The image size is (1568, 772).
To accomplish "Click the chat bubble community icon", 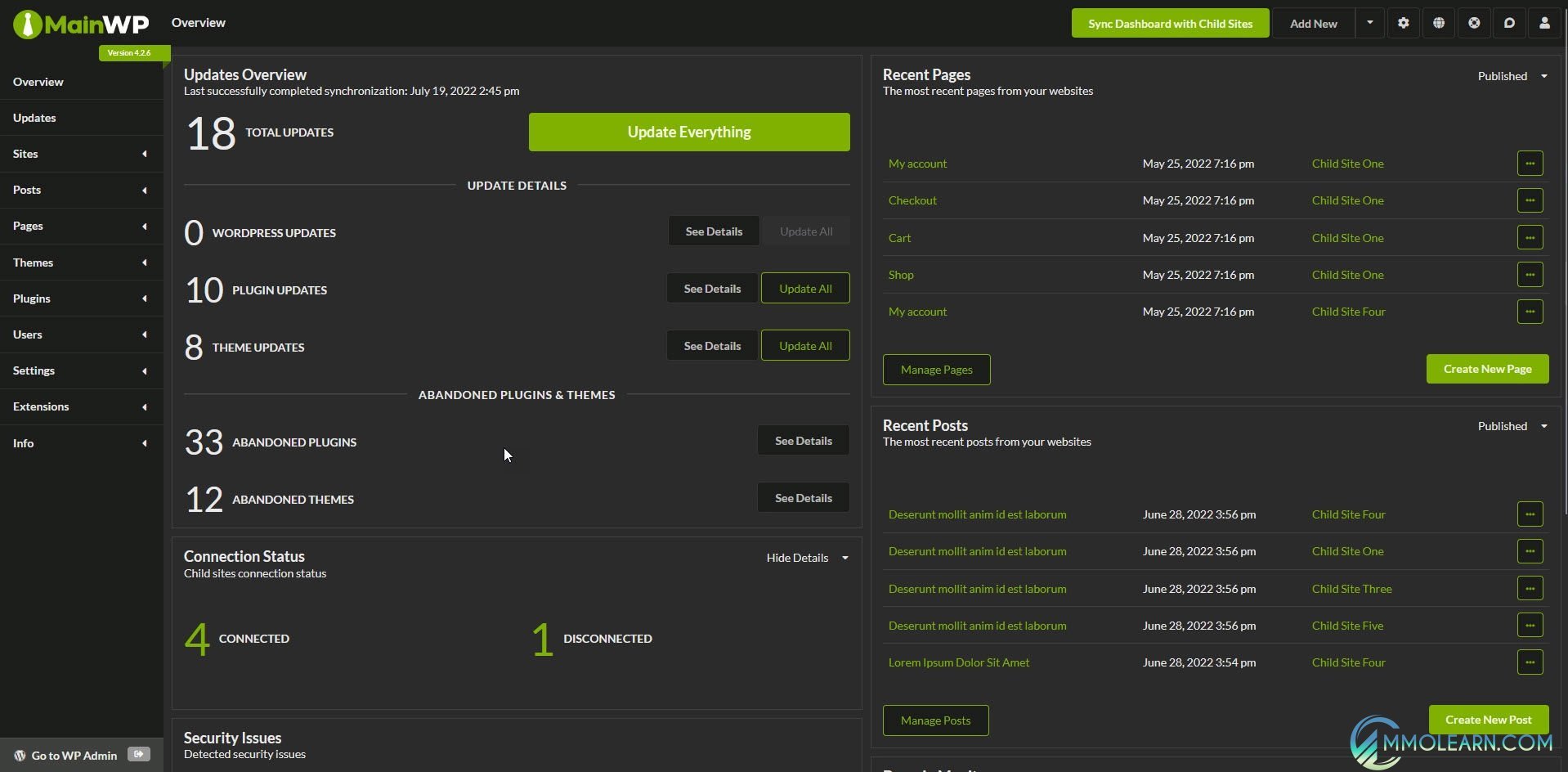I will click(x=1509, y=23).
